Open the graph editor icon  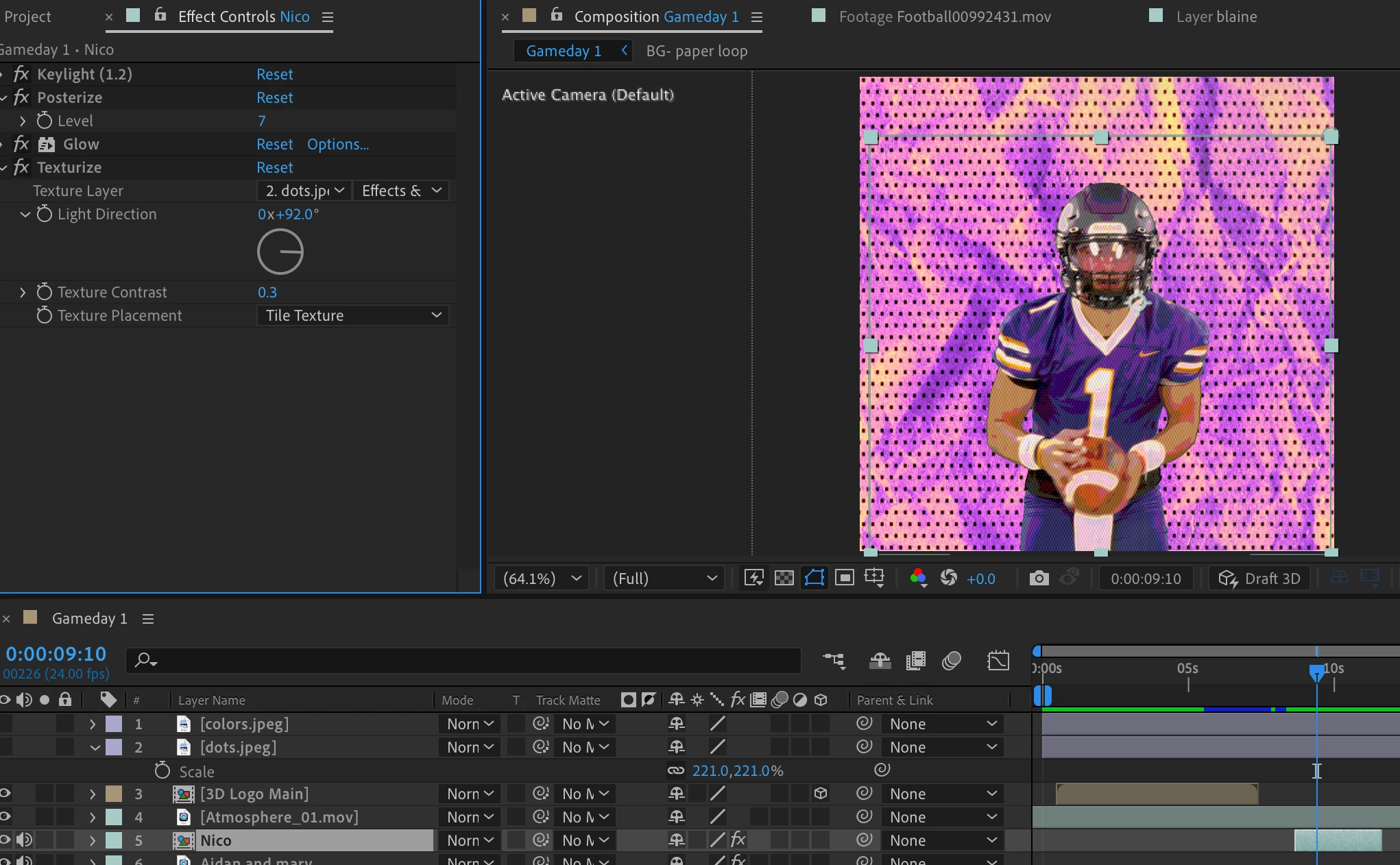(x=998, y=661)
